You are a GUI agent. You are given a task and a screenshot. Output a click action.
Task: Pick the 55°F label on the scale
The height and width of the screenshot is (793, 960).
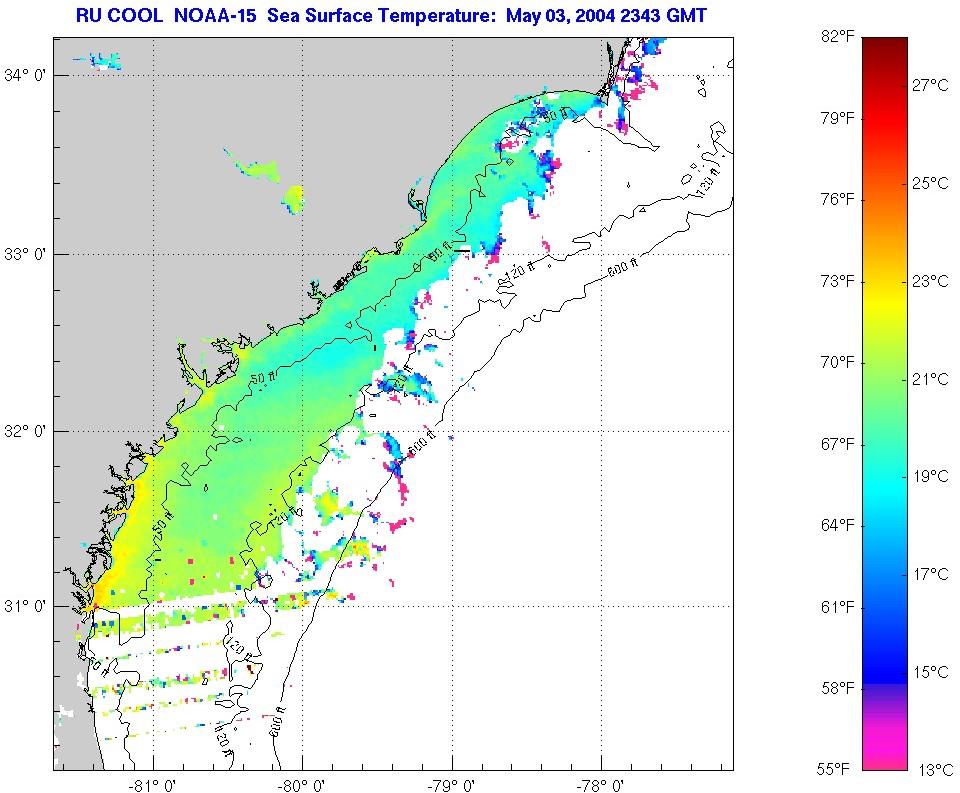click(x=833, y=769)
